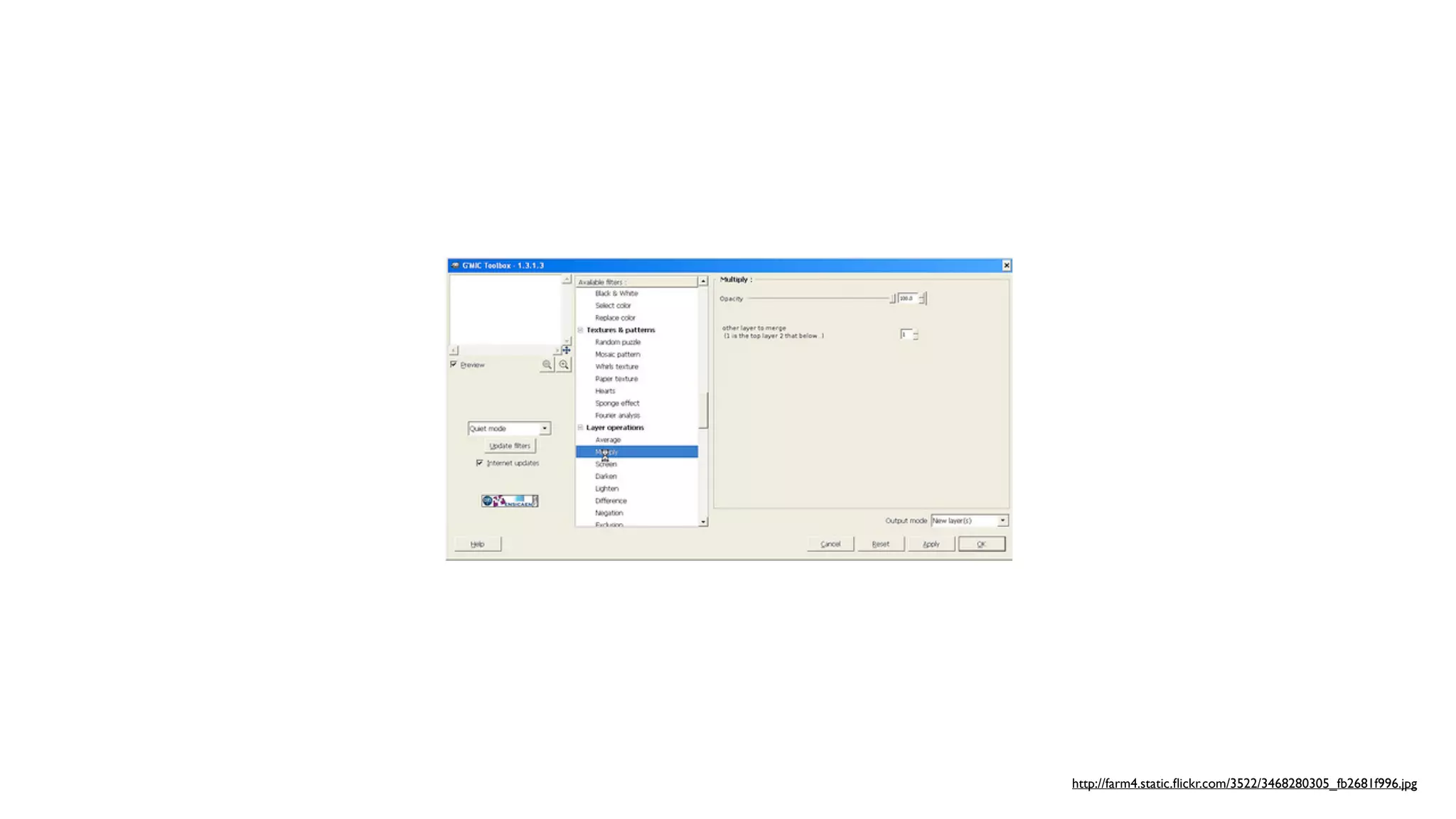The width and height of the screenshot is (1456, 819).
Task: Select the Darken filter
Action: tap(606, 476)
